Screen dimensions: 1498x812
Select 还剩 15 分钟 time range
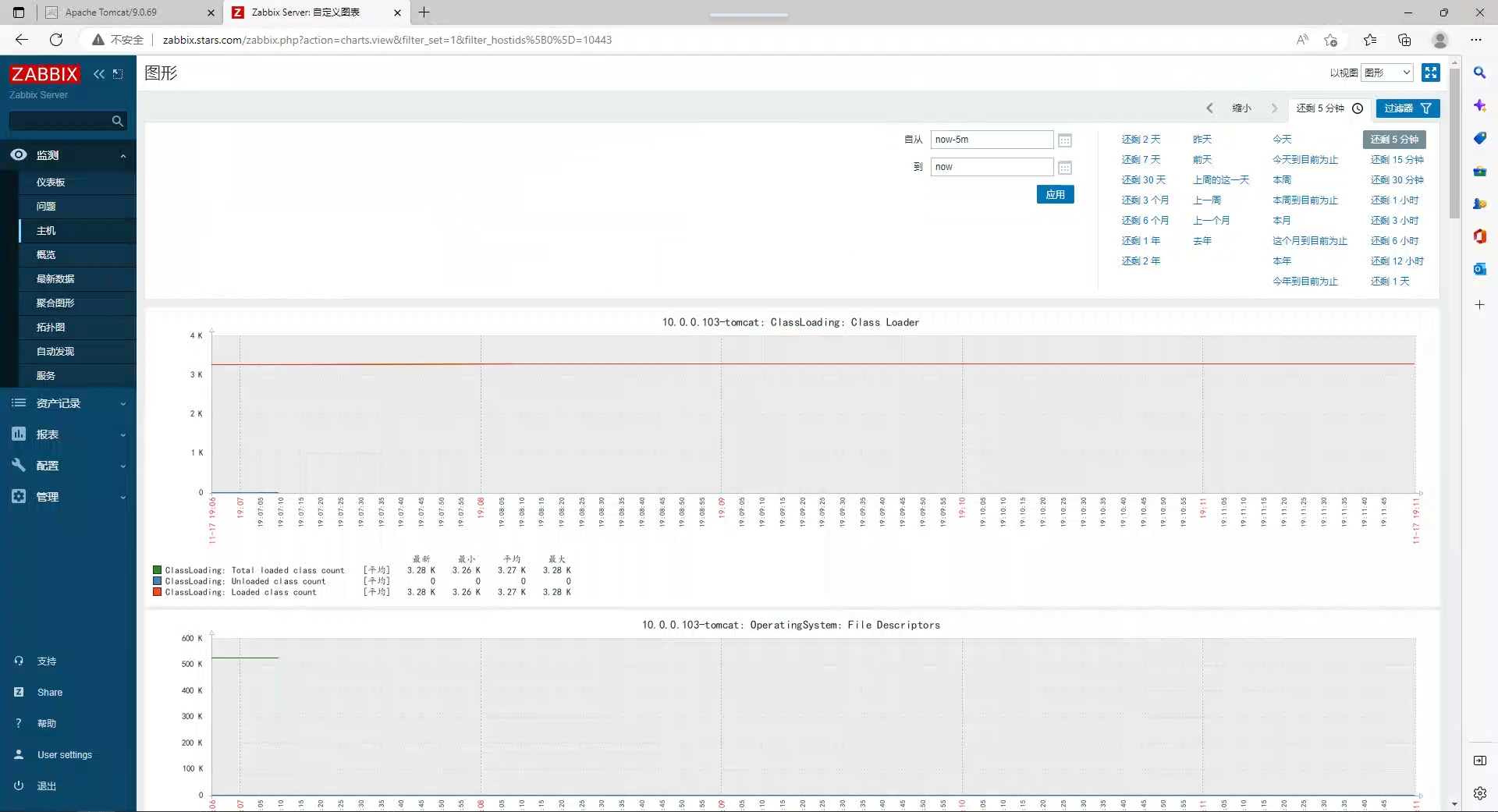click(x=1397, y=160)
